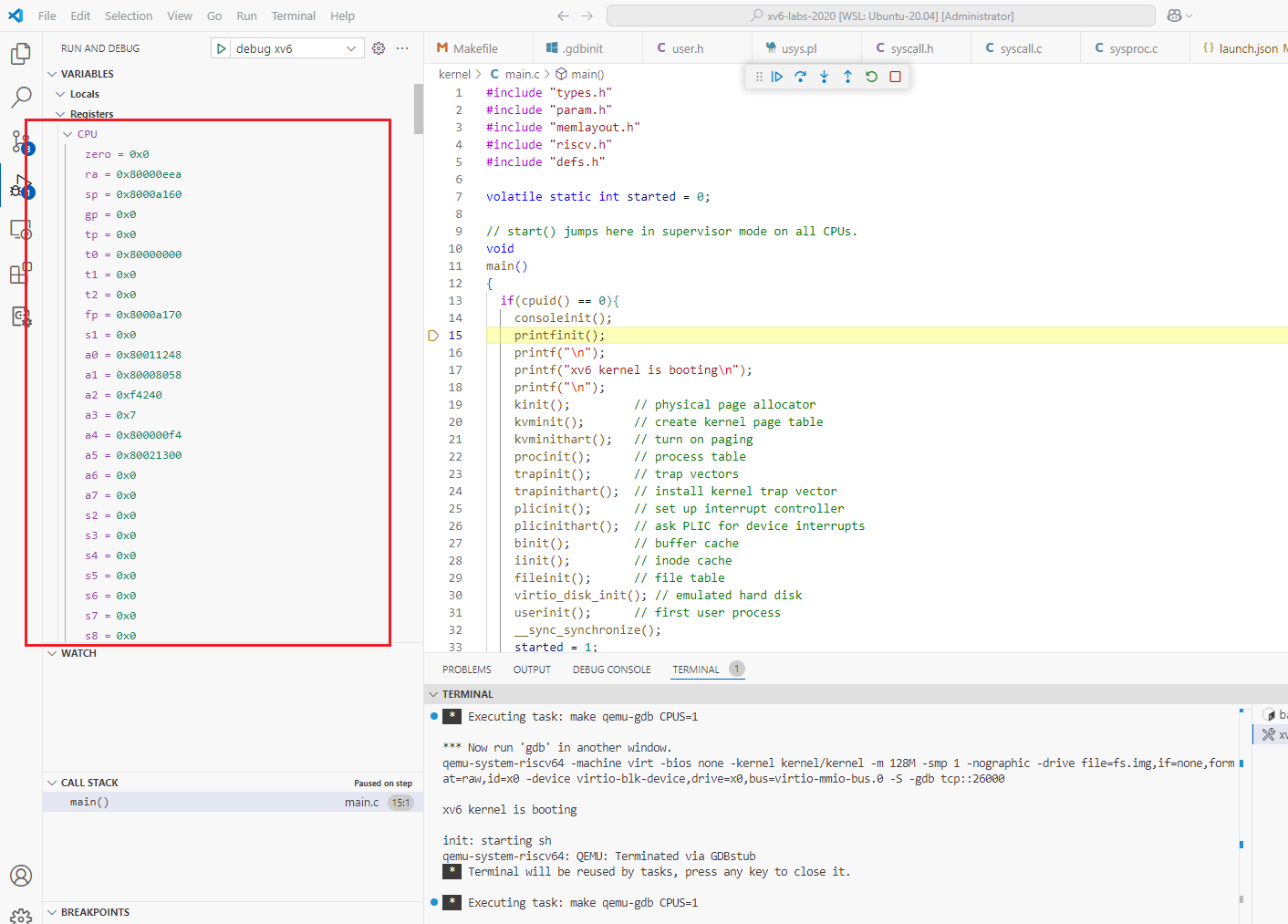Open the syscall.c editor tab
This screenshot has width=1288, height=924.
1020,48
